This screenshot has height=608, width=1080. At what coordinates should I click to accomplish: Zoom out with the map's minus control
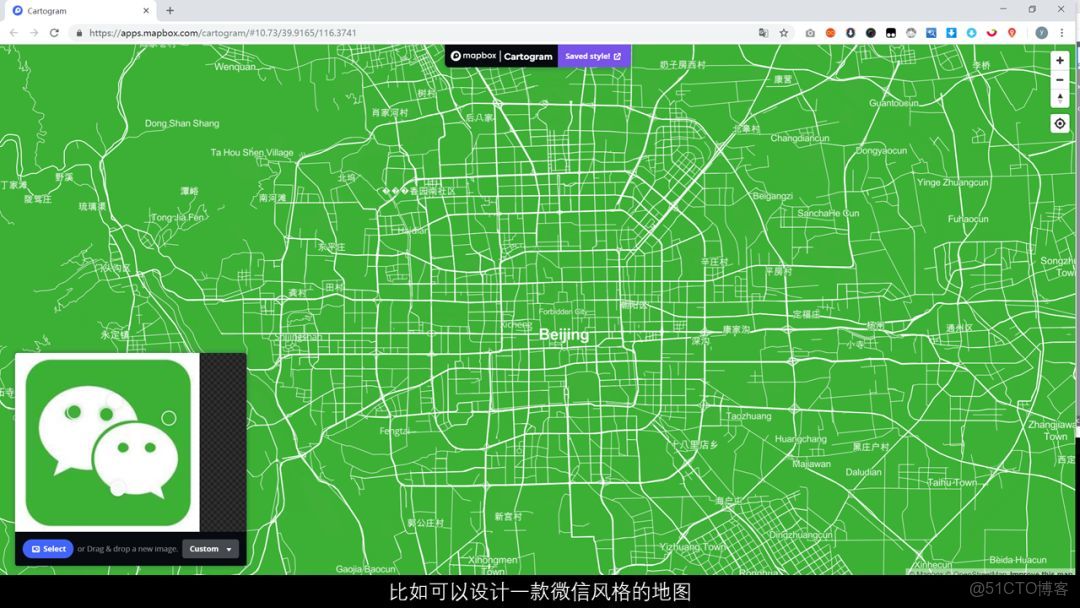tap(1060, 80)
